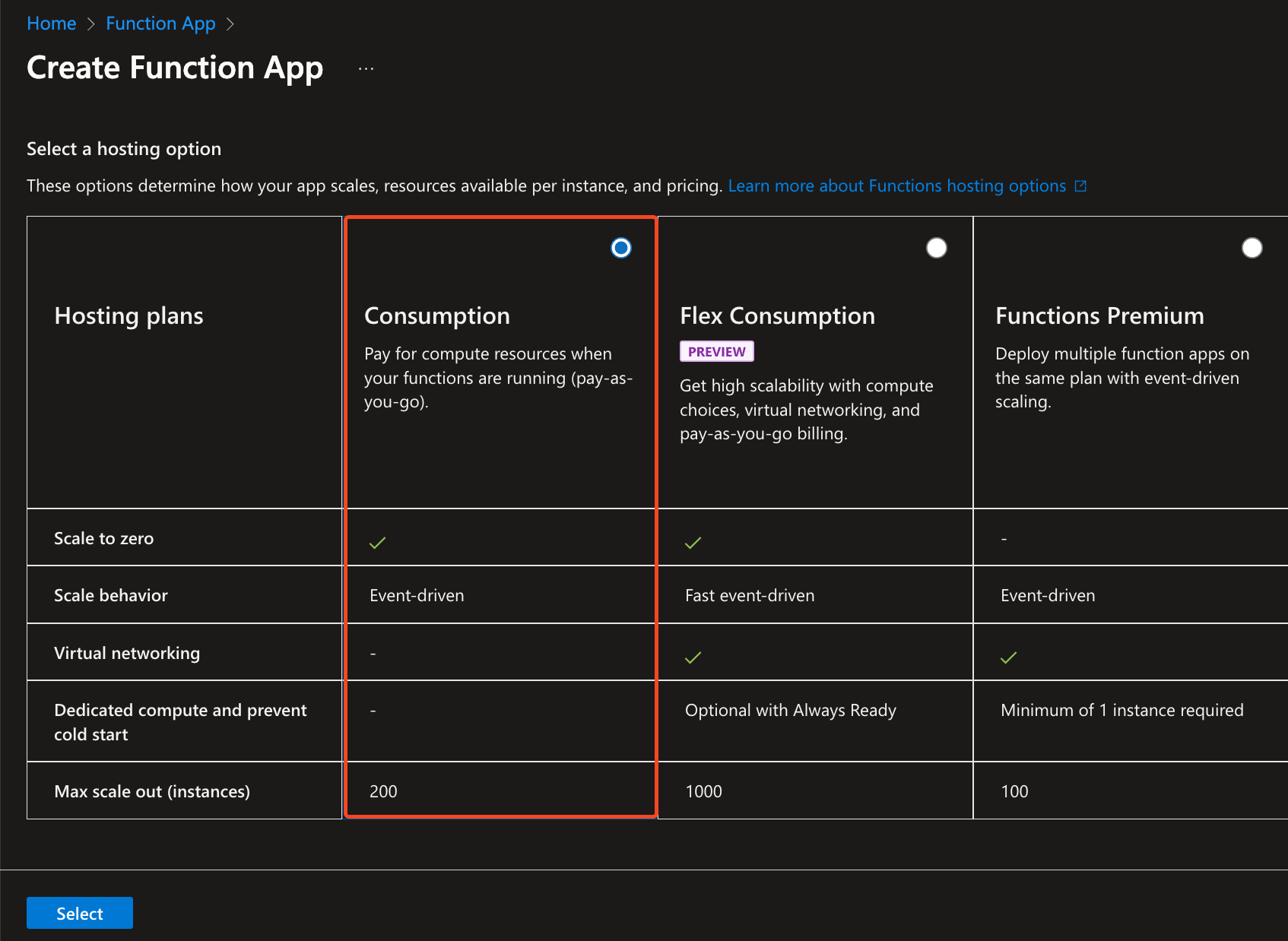Click 'Dedicated compute and prevent cold start' label
Screen dimensions: 1288x941
pyautogui.click(x=180, y=722)
